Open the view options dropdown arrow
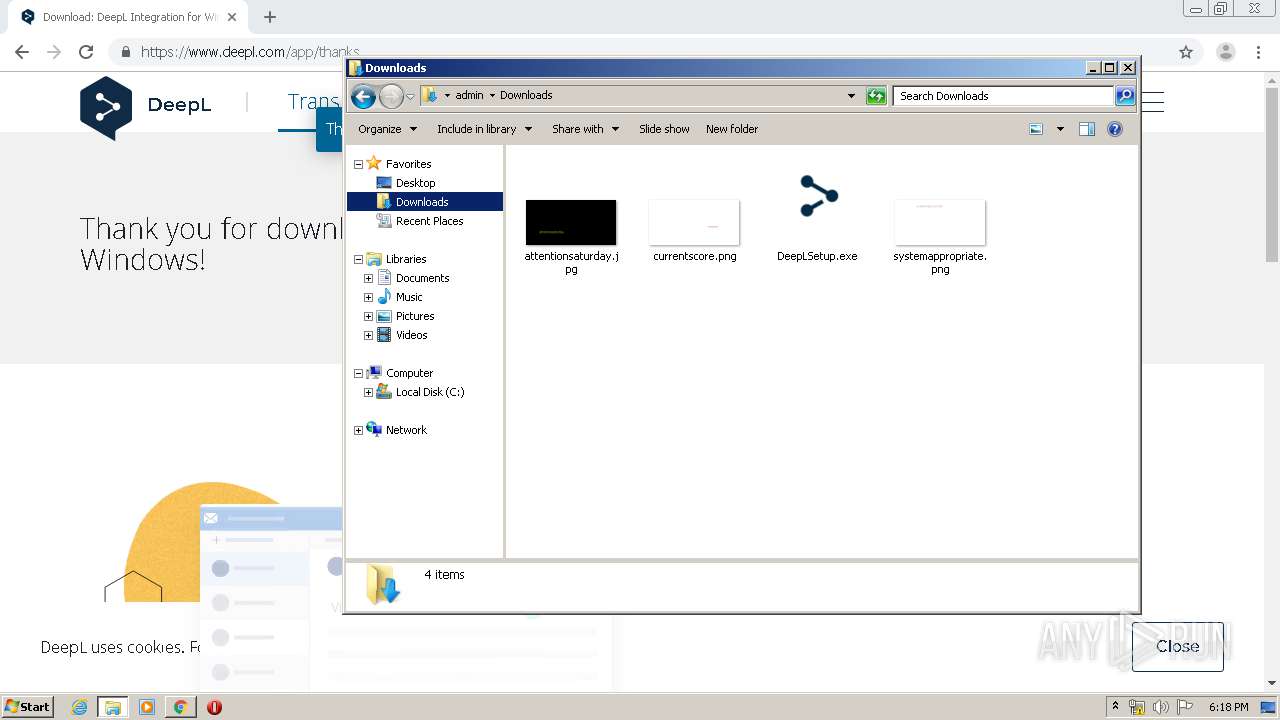Viewport: 1280px width, 720px height. pyautogui.click(x=1060, y=129)
